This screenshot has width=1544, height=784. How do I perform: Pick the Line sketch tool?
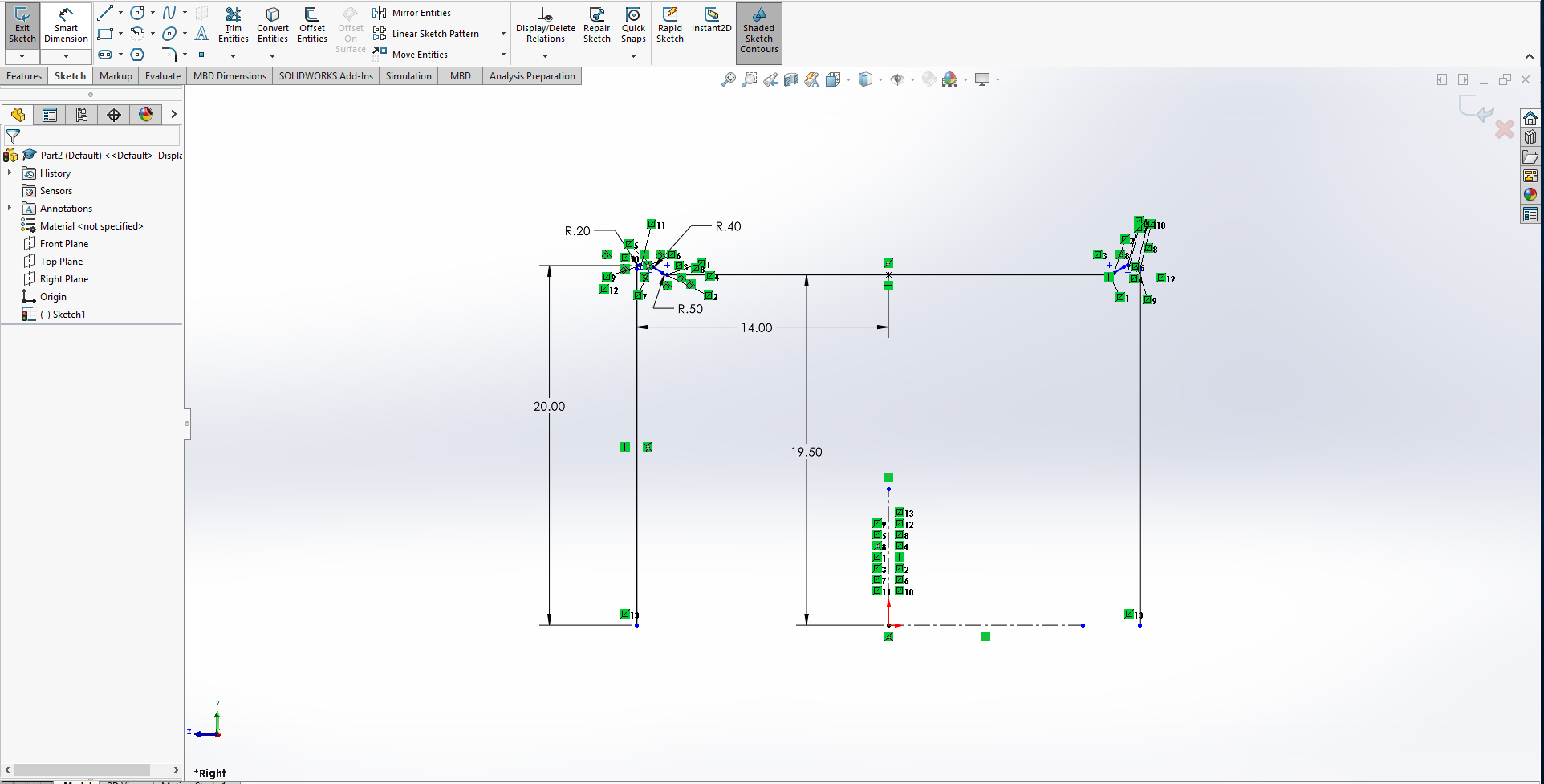coord(105,13)
